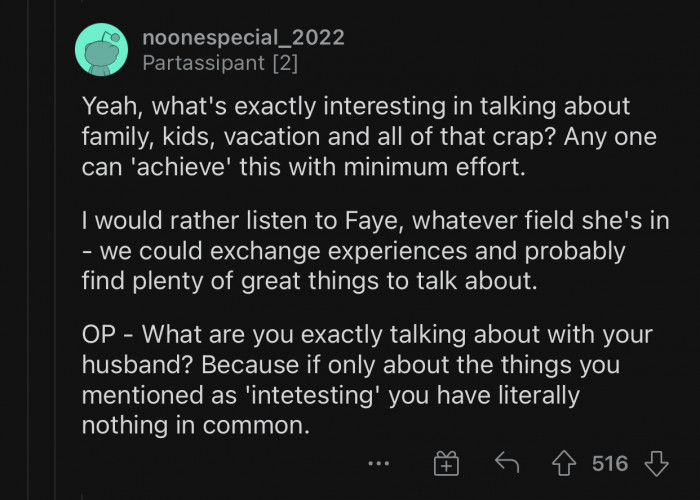Click the Partassipant [2] user flair
The width and height of the screenshot is (700, 500).
219,64
